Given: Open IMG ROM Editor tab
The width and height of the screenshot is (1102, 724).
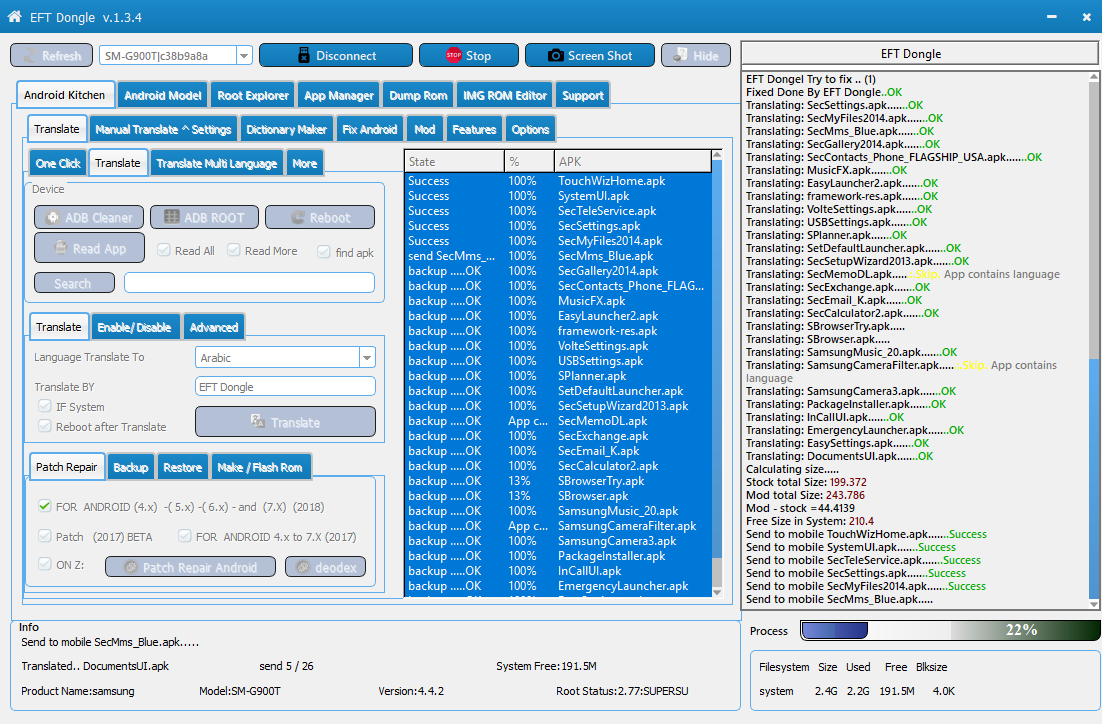Looking at the screenshot, I should (505, 96).
